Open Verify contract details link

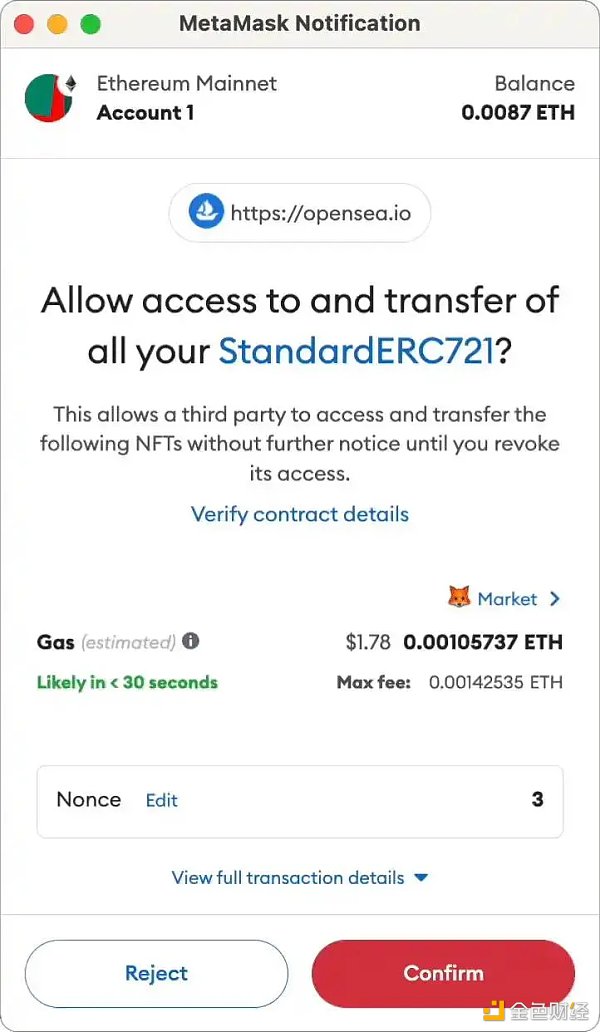[x=300, y=514]
